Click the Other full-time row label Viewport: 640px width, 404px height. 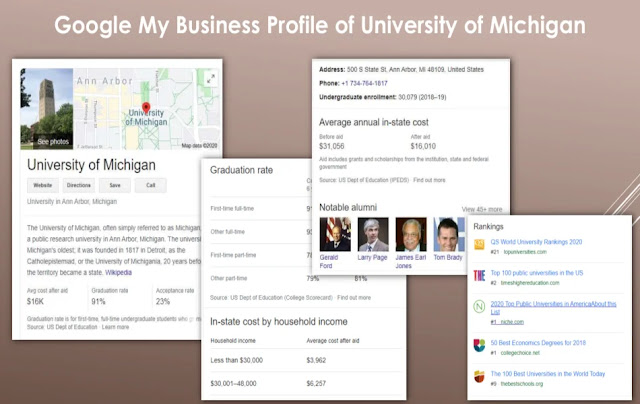(x=228, y=232)
